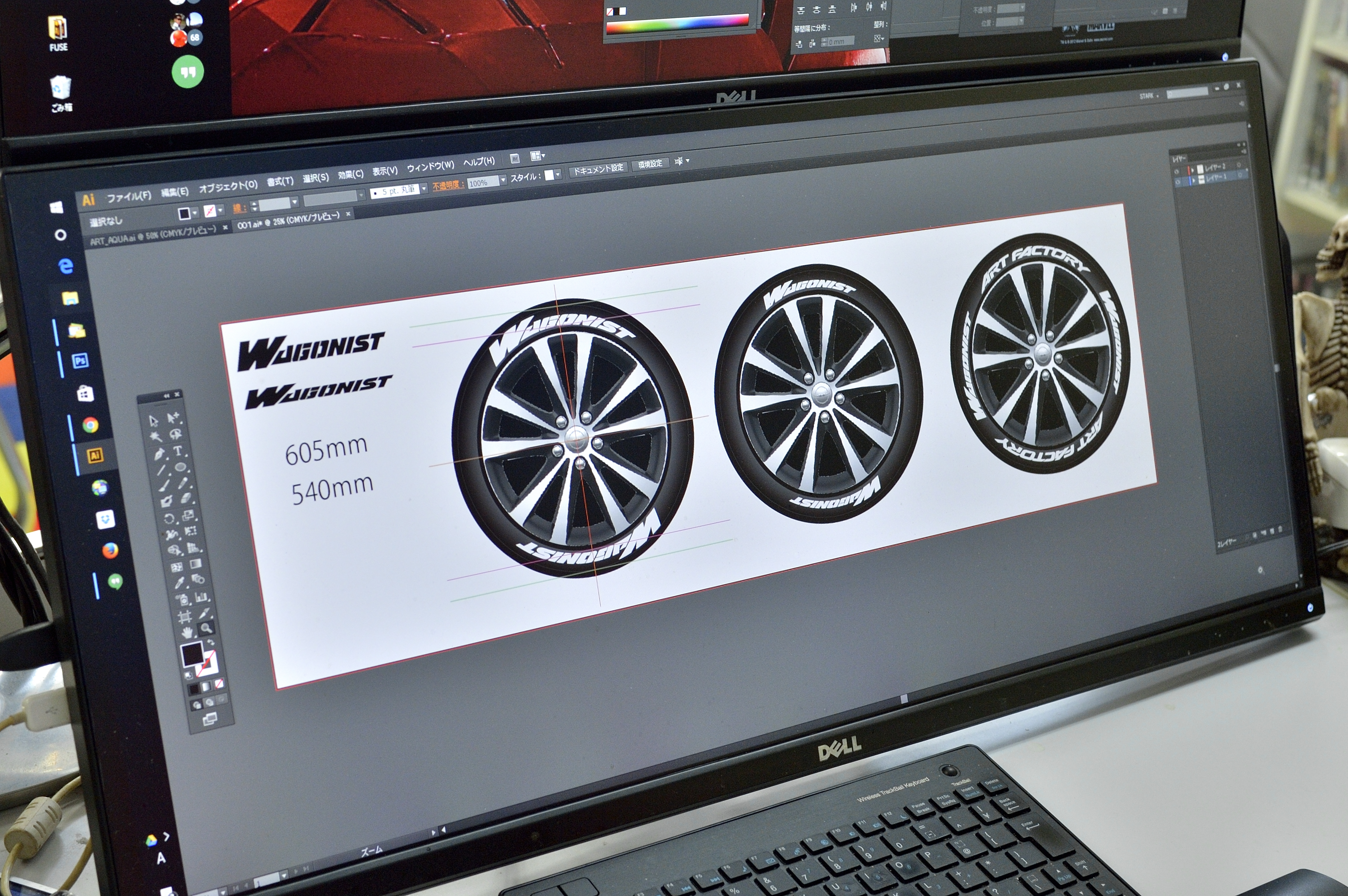This screenshot has height=896, width=1348.
Task: Open the 5 pt. brush definition dropdown
Action: click(x=424, y=189)
